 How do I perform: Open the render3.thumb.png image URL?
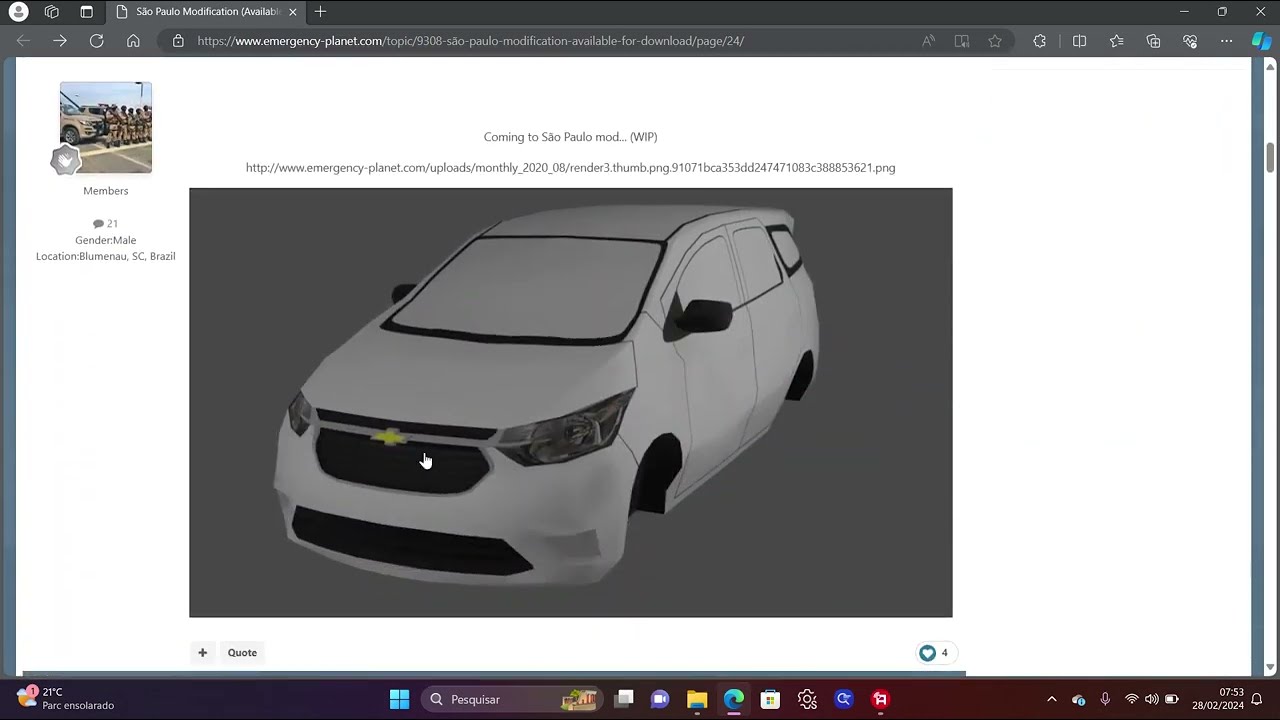[x=570, y=168]
